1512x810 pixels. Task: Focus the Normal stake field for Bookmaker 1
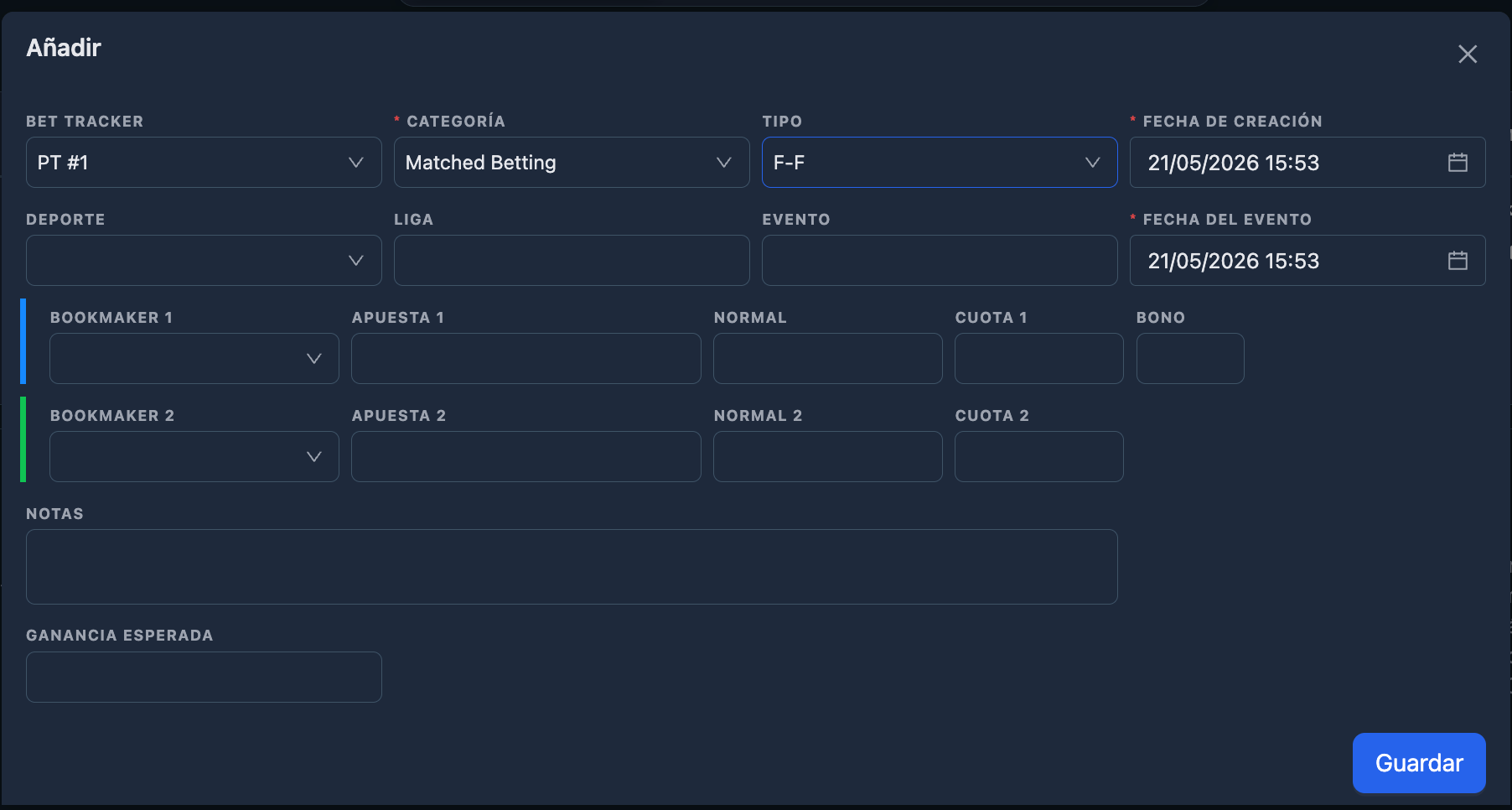click(x=828, y=359)
